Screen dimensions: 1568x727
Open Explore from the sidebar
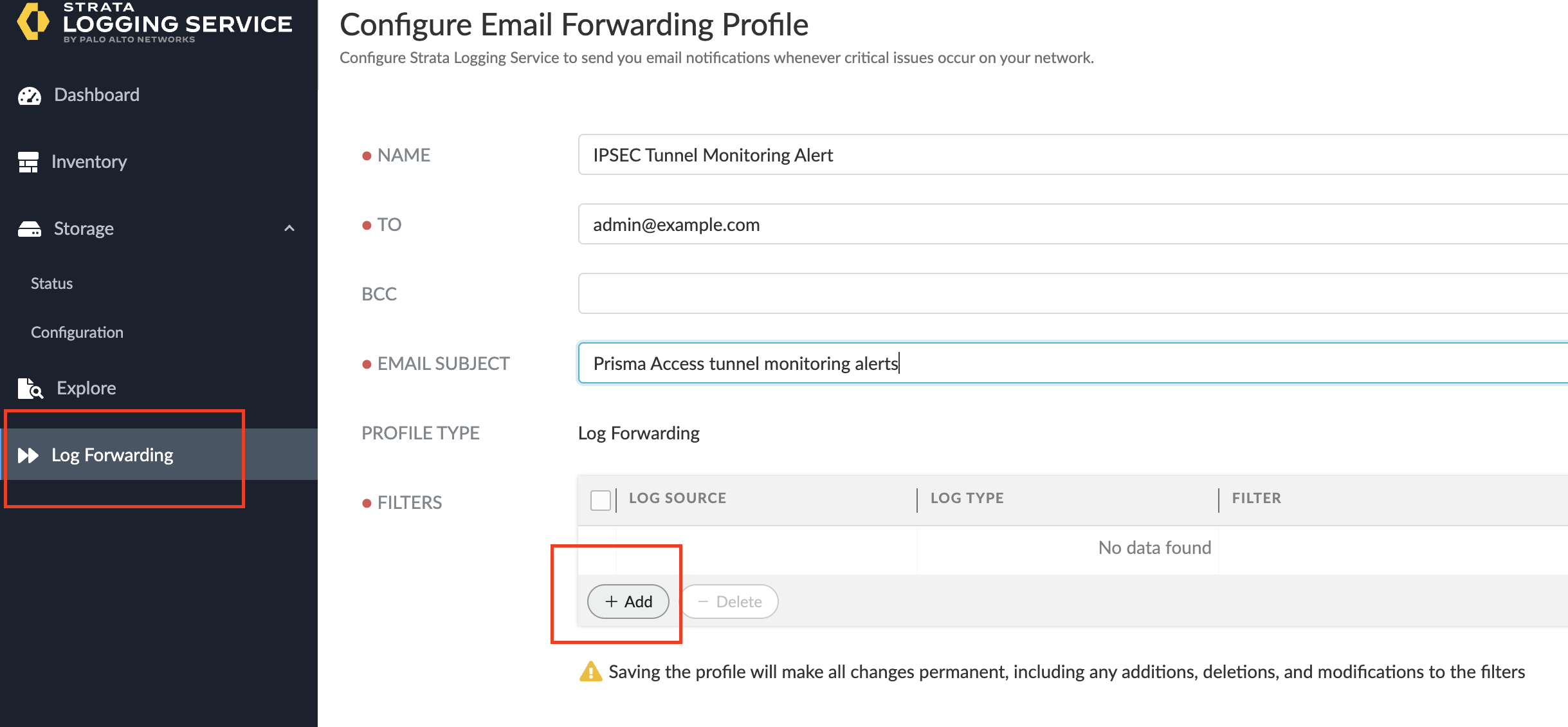pyautogui.click(x=86, y=387)
